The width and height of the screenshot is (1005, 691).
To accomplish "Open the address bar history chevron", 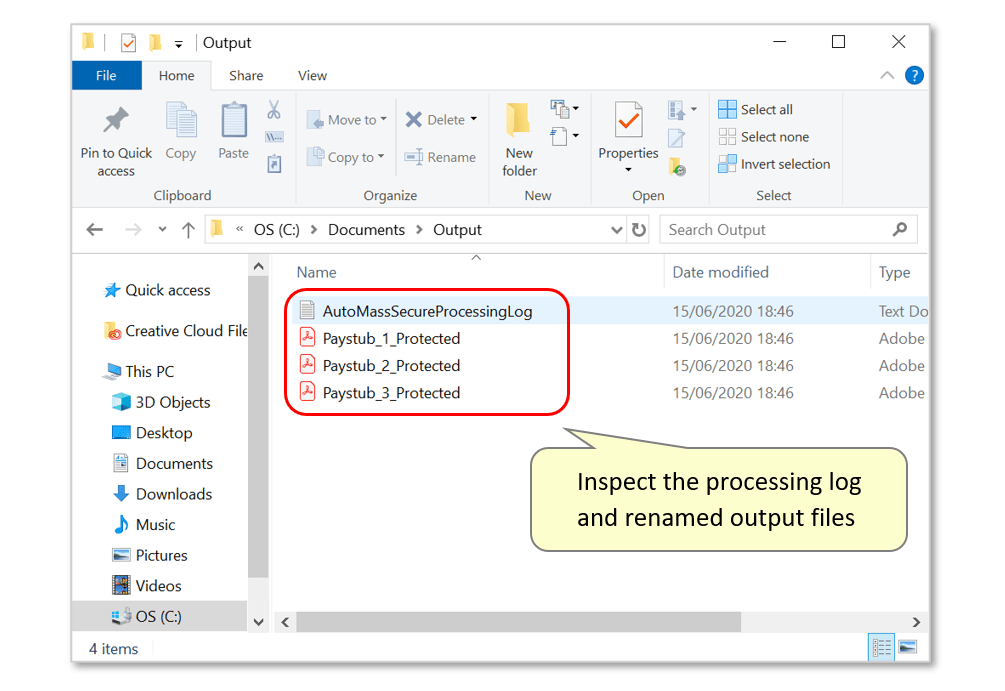I will click(x=617, y=229).
